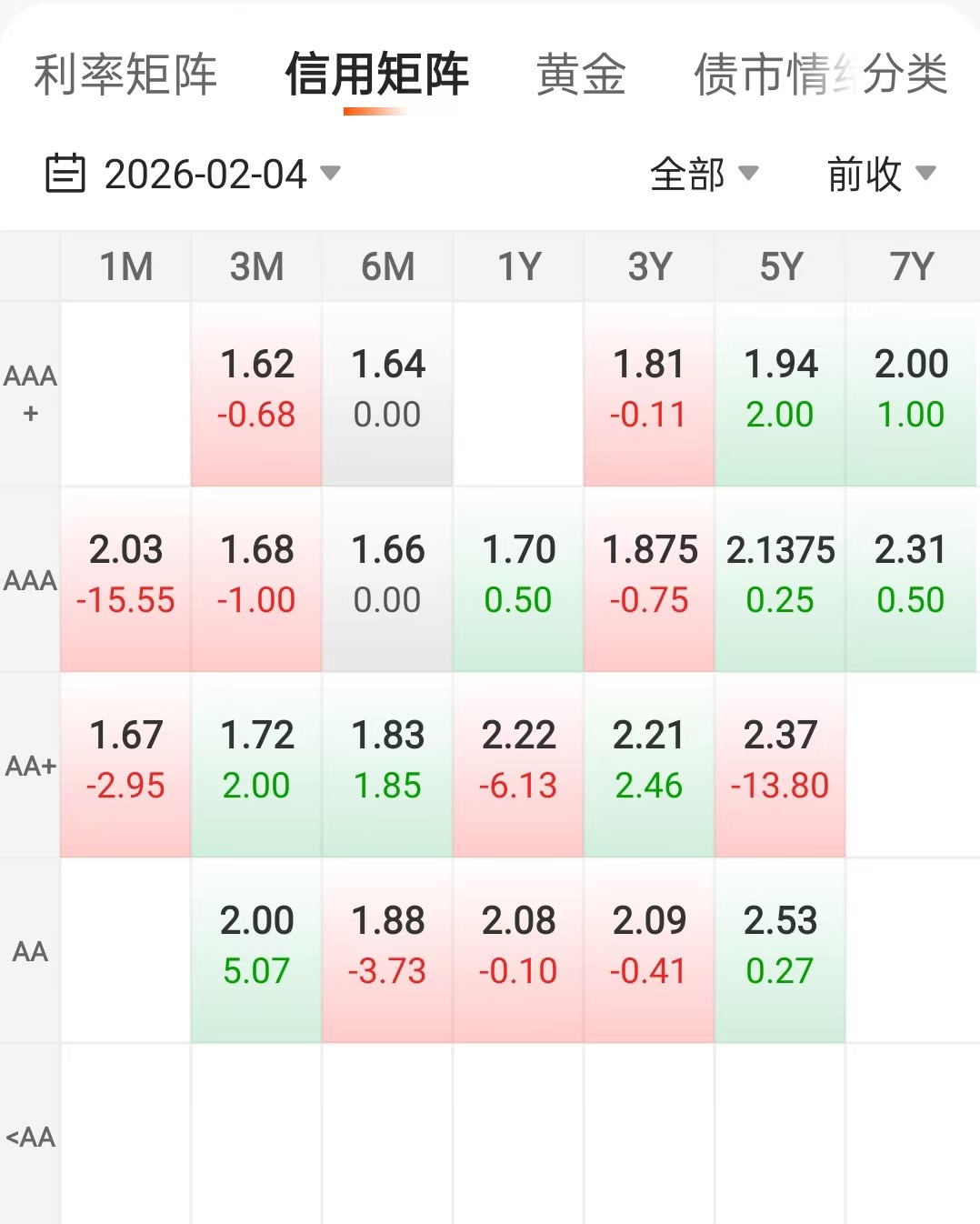Switch to the 利率矩阵 tab
Screen dimensions: 980x1224
125,75
